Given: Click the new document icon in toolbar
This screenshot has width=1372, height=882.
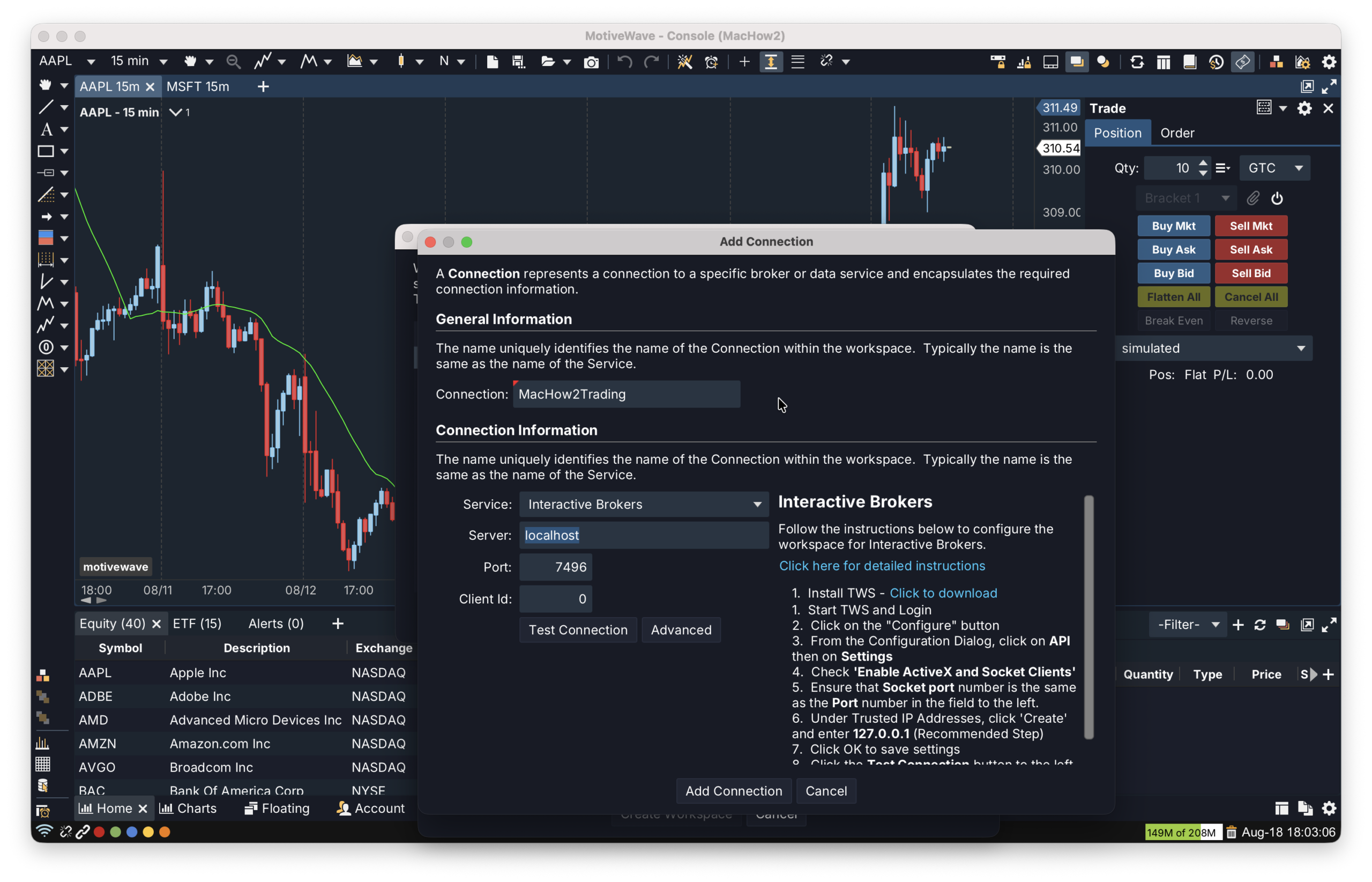Looking at the screenshot, I should point(492,61).
